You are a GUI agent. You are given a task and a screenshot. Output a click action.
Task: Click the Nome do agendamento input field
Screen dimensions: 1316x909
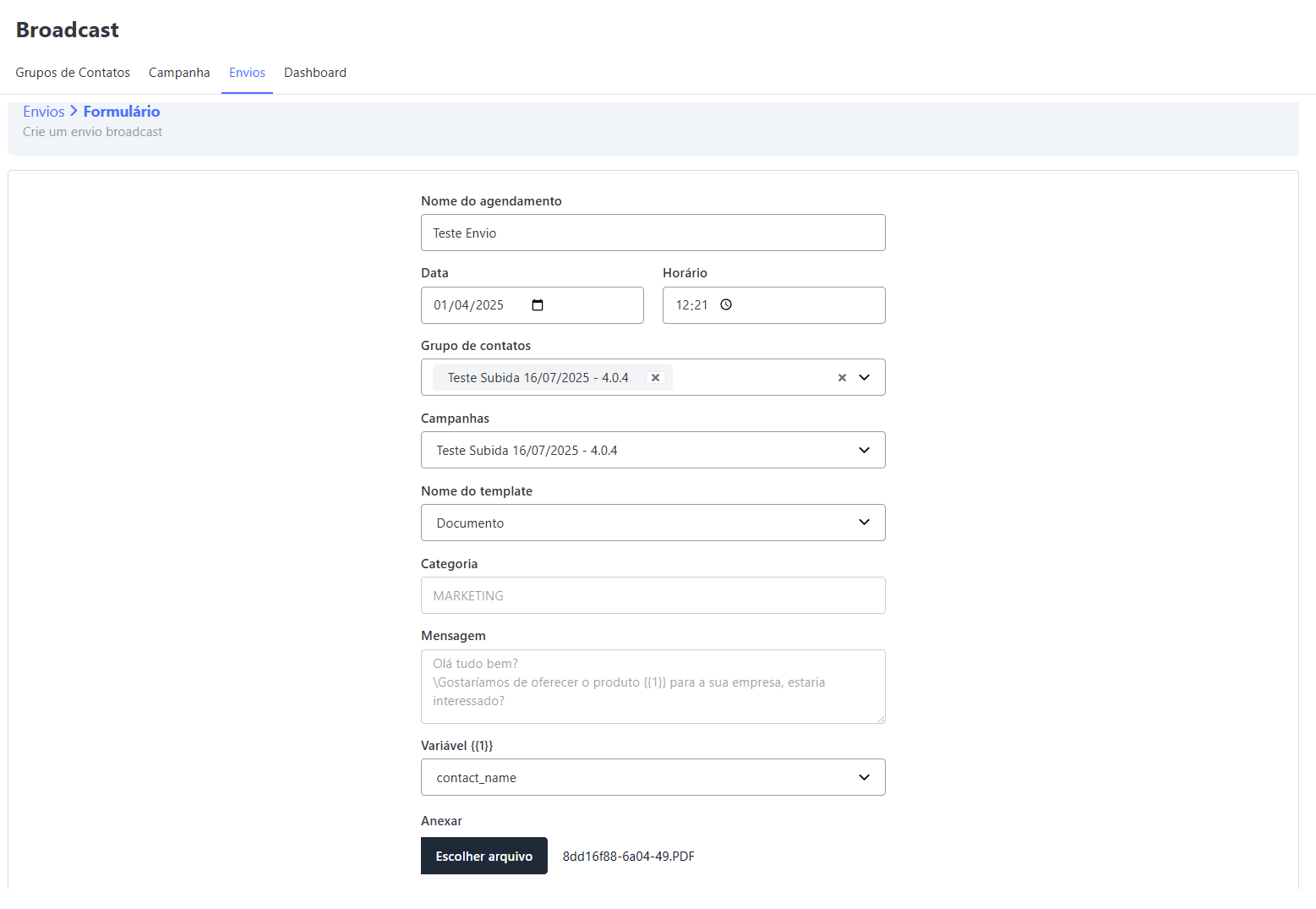(653, 233)
